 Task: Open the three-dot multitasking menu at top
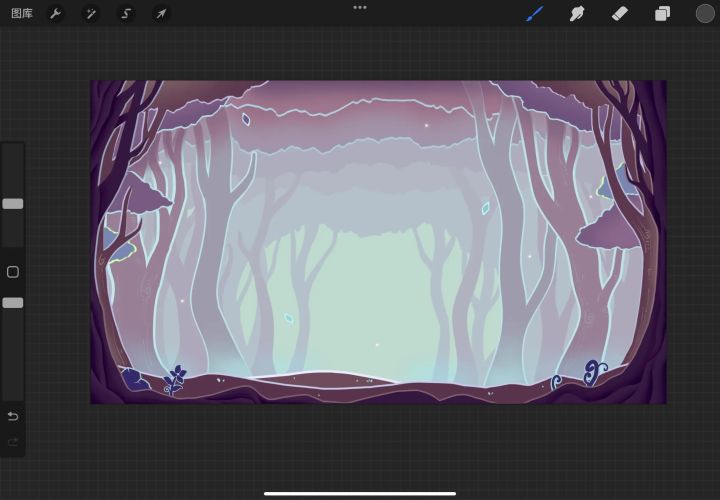click(x=360, y=7)
